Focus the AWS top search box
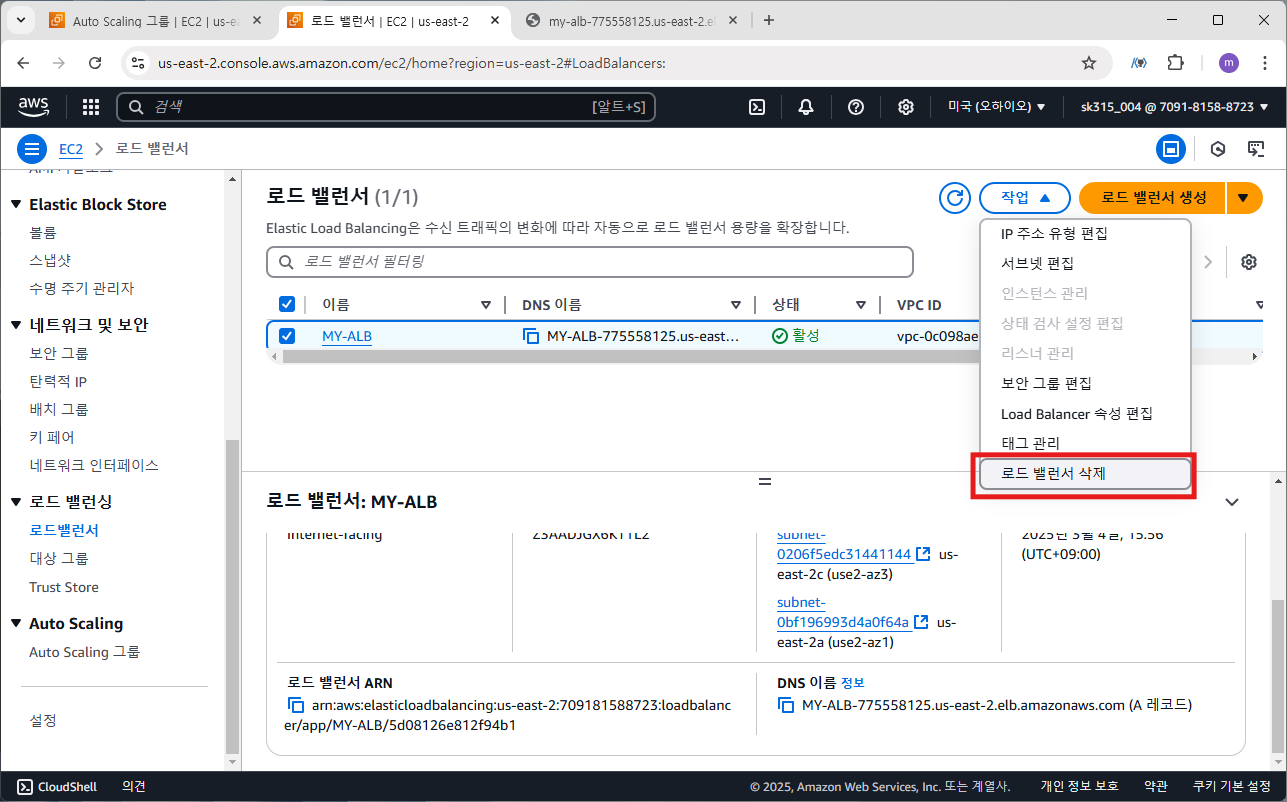1287x802 pixels. [x=386, y=107]
